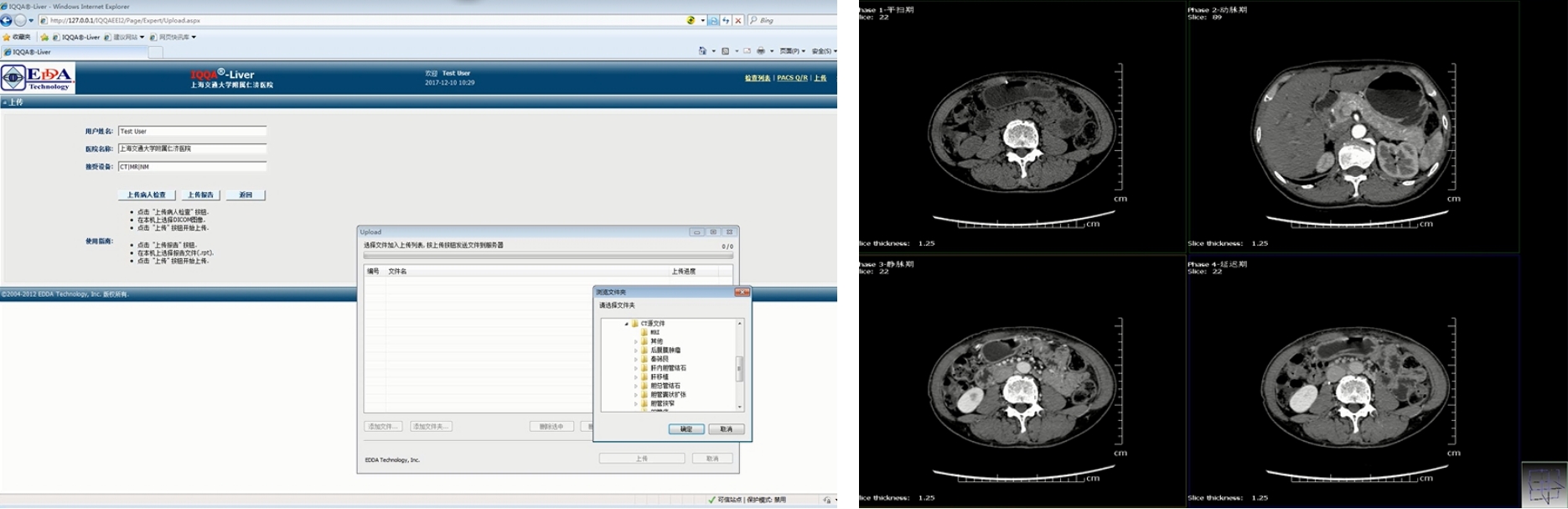This screenshot has height=509, width=1568.
Task: Click the browser Home icon
Action: [x=703, y=51]
